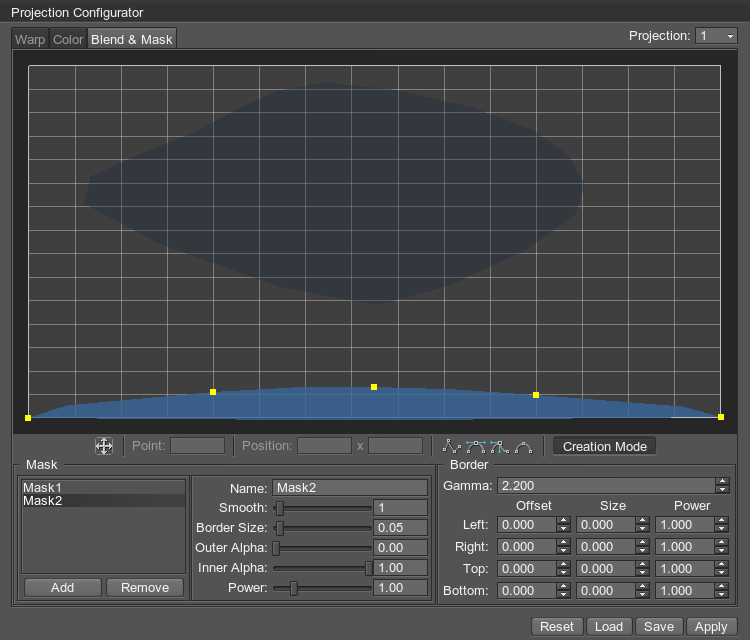Decrease Left Offset using down arrow
This screenshot has width=750, height=640.
(563, 529)
